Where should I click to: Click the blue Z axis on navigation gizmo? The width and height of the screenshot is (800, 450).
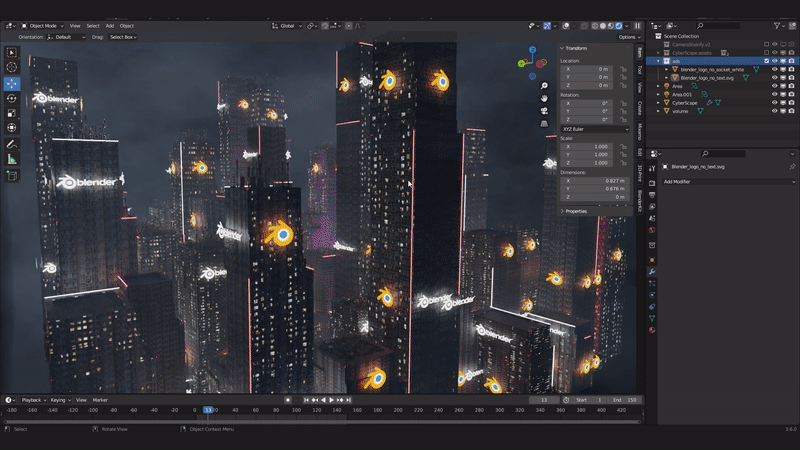tap(533, 49)
